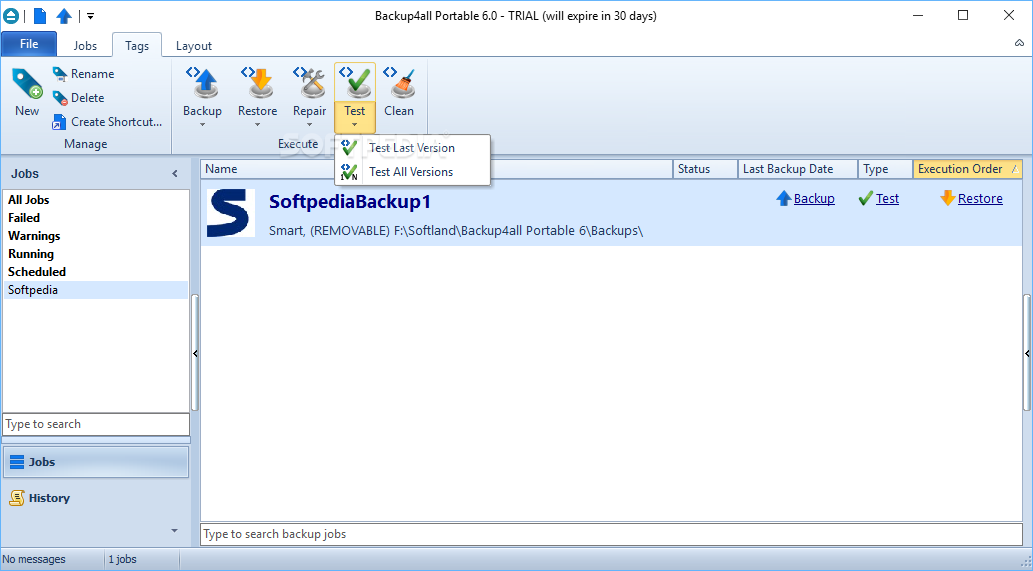Screen dimensions: 1033x571
Task: Select the Tags ribbon tab
Action: click(x=137, y=45)
